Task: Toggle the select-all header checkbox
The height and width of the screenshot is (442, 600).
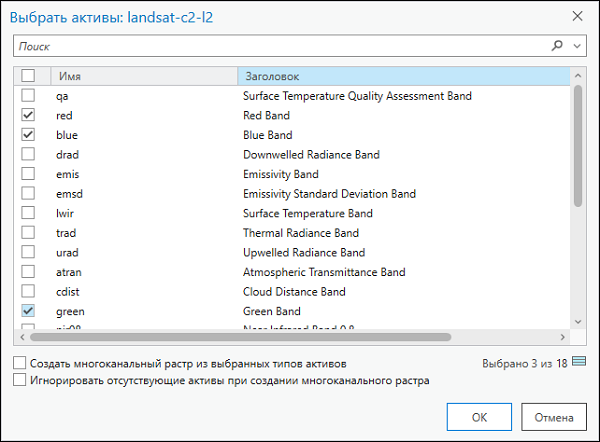Action: 28,76
